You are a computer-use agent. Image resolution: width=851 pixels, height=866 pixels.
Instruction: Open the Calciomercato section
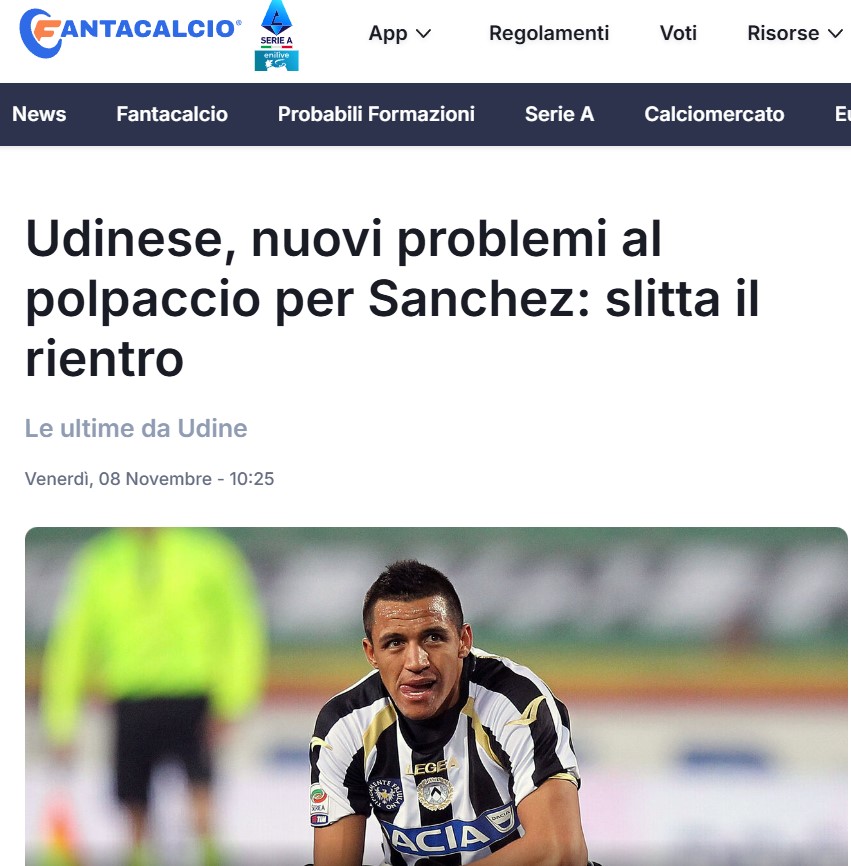coord(714,114)
